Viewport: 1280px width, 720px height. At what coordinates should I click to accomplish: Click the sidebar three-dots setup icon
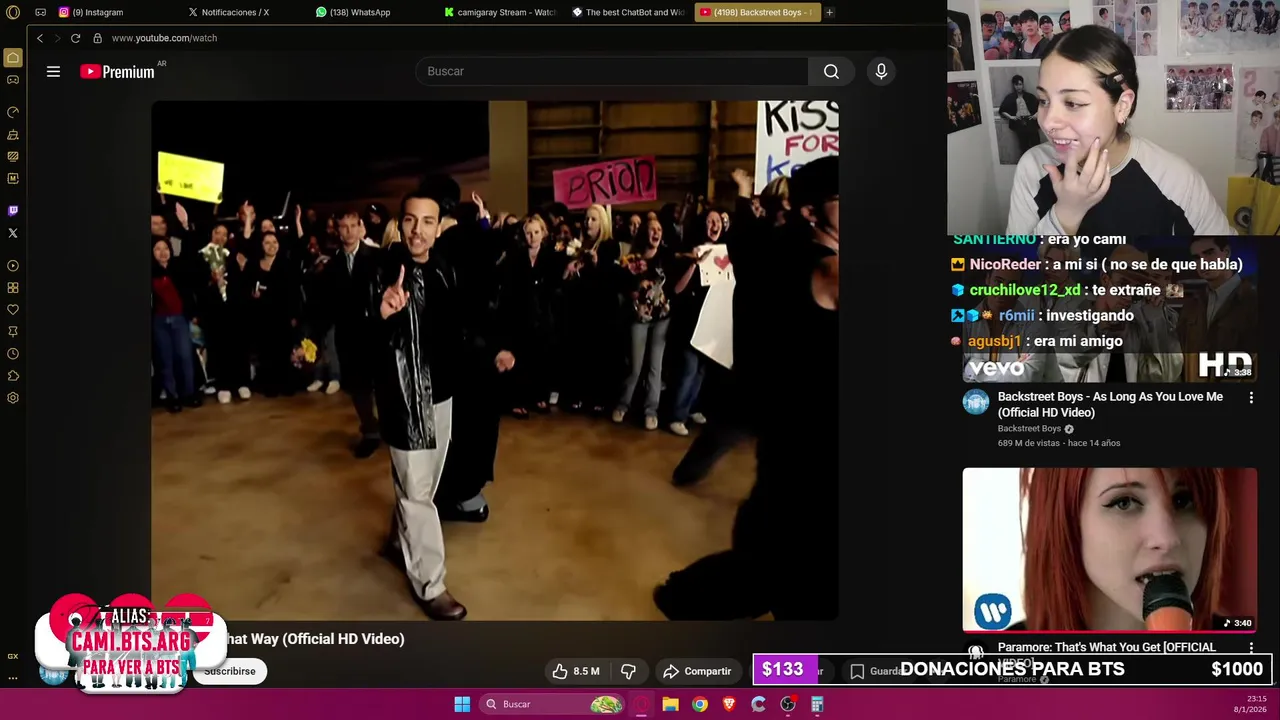13,677
